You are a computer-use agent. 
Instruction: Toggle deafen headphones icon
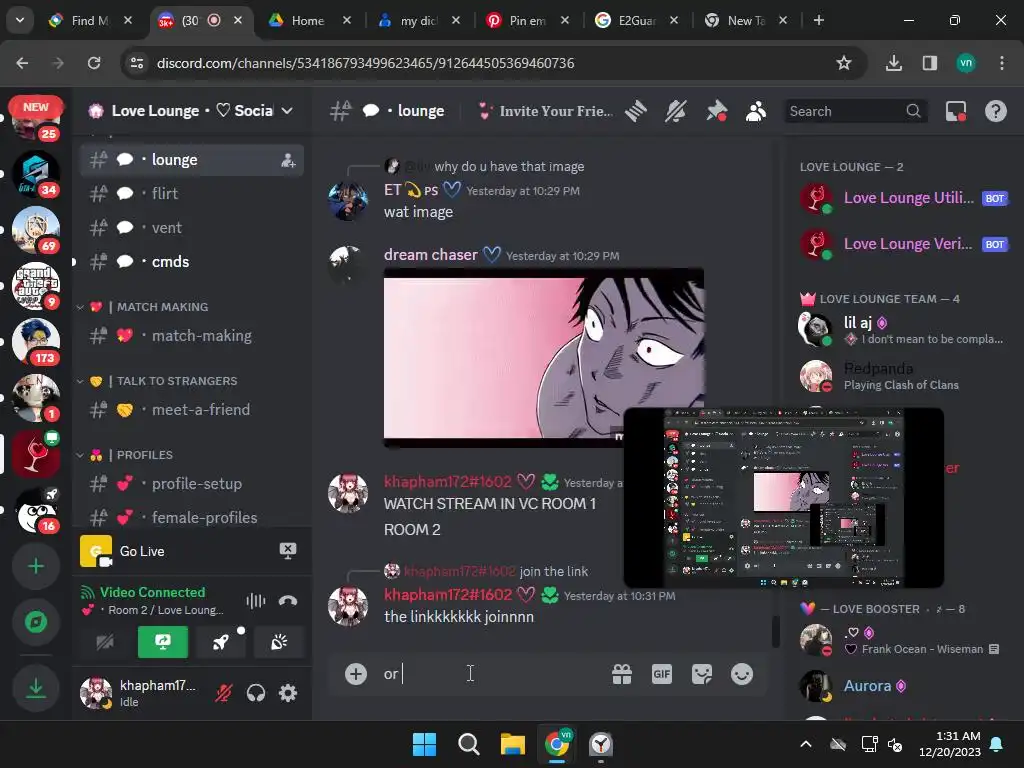pos(256,693)
